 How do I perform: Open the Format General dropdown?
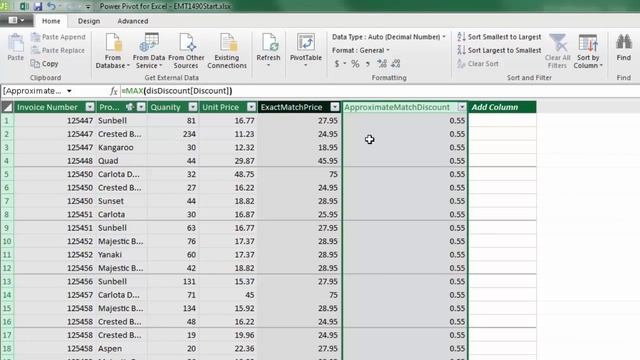(x=360, y=50)
